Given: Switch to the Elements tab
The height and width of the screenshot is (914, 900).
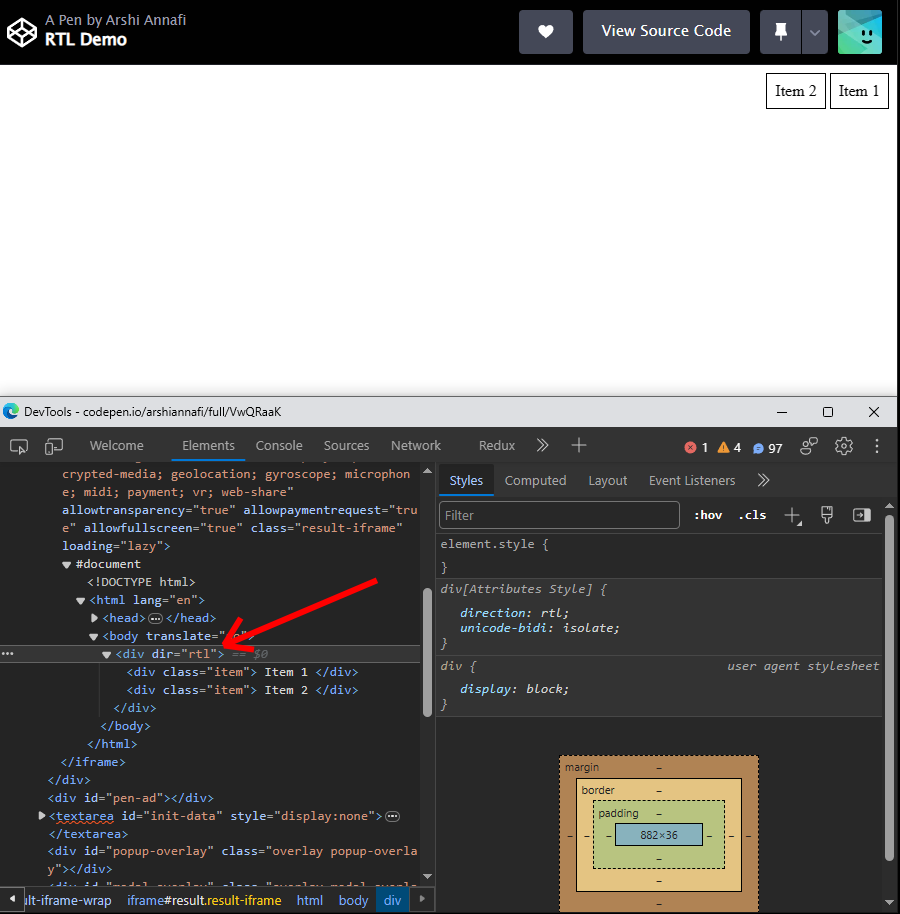Looking at the screenshot, I should click(208, 446).
